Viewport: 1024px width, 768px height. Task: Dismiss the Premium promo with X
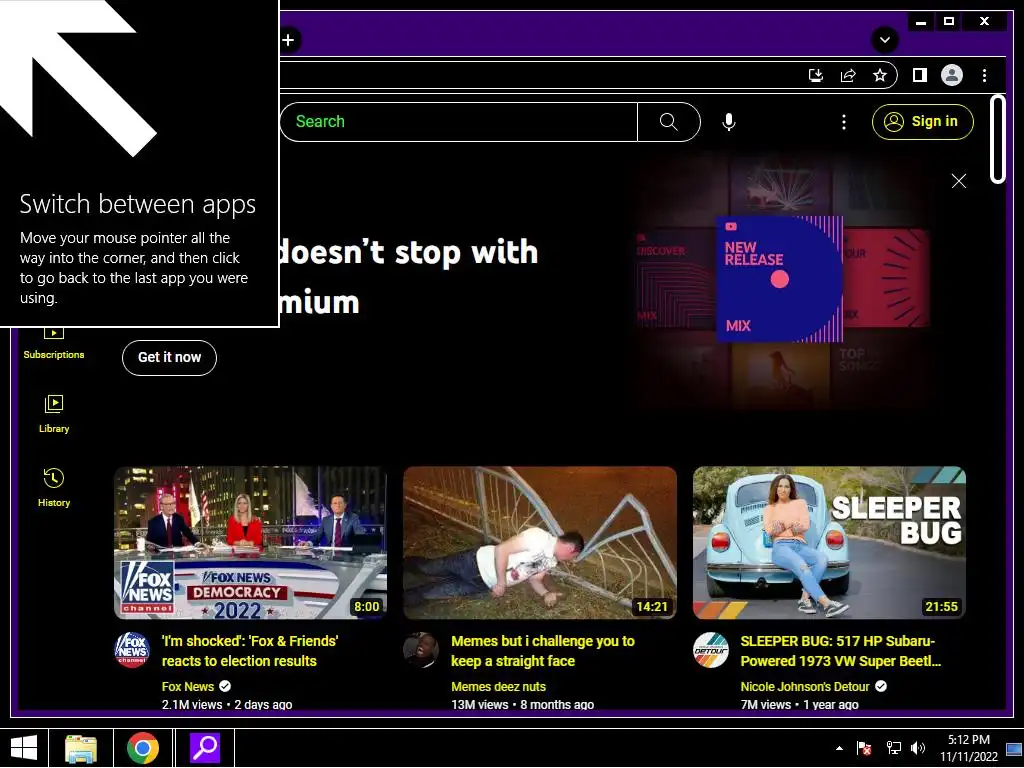(959, 181)
